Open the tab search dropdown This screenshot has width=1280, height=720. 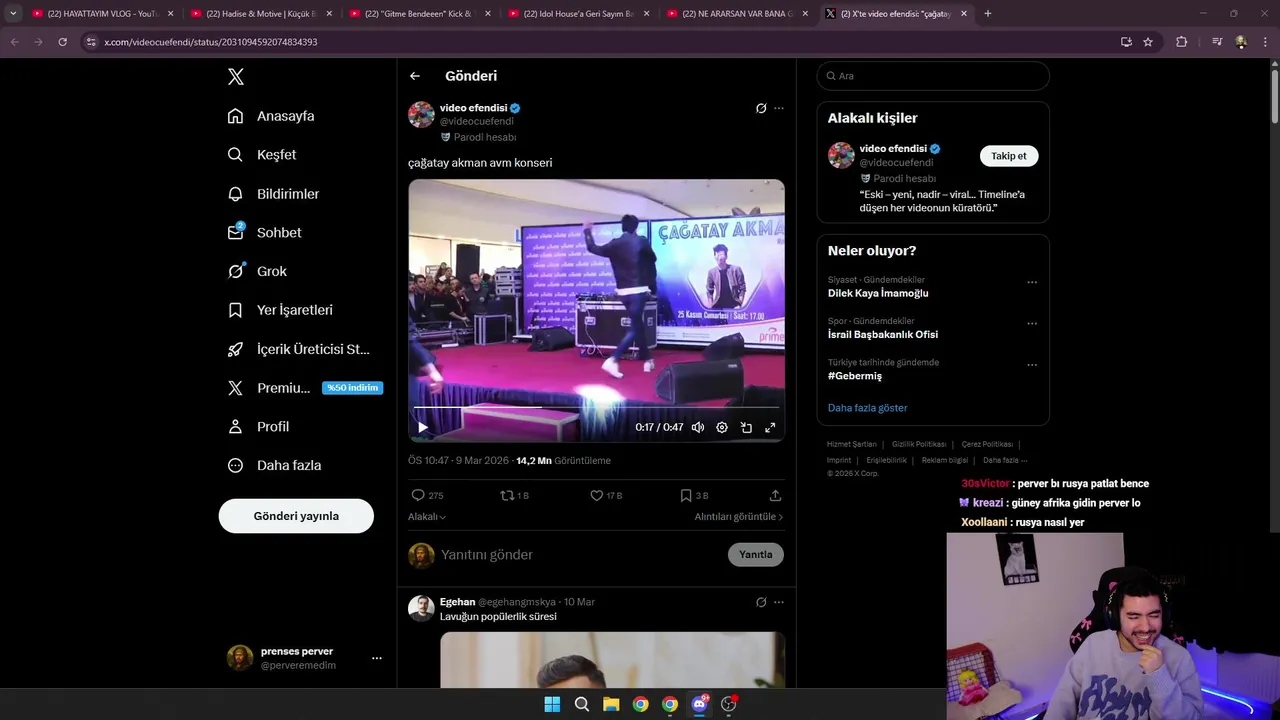(x=13, y=14)
